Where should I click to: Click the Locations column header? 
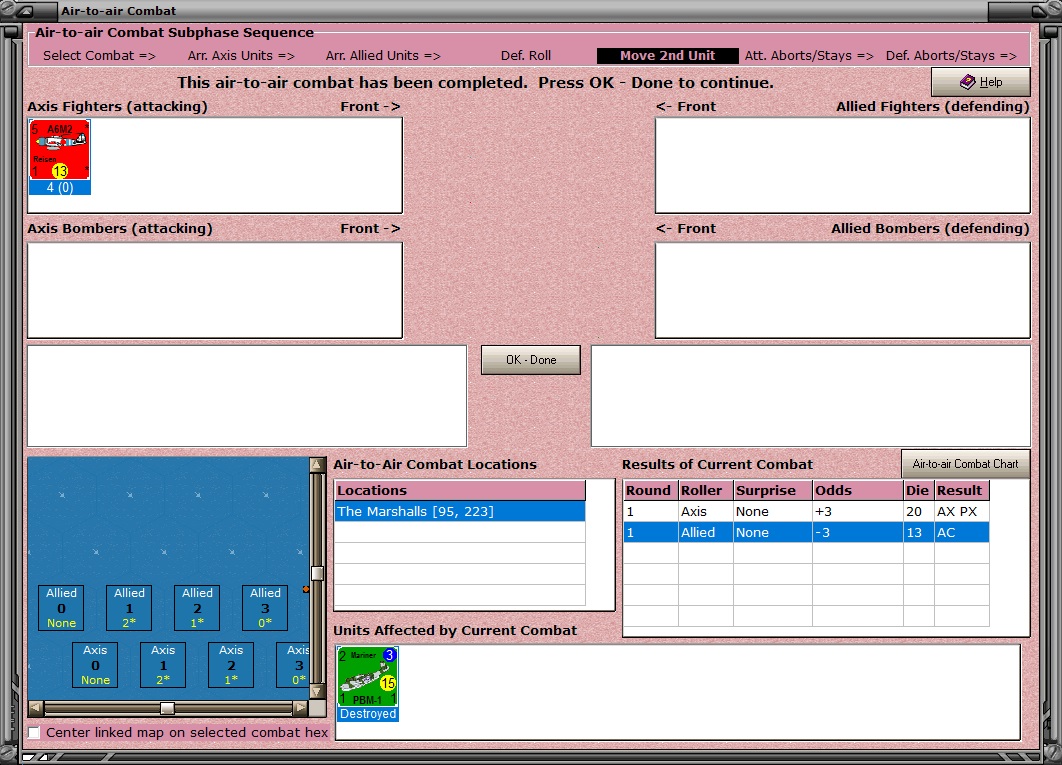[x=460, y=491]
